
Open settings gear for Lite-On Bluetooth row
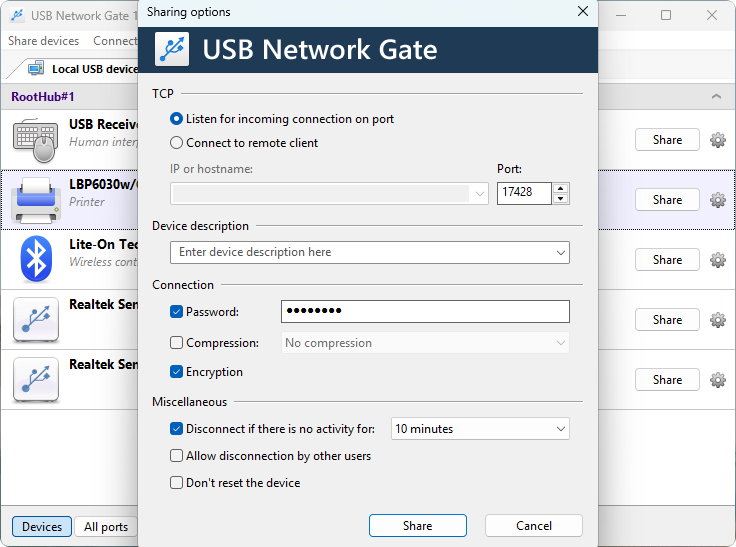717,260
